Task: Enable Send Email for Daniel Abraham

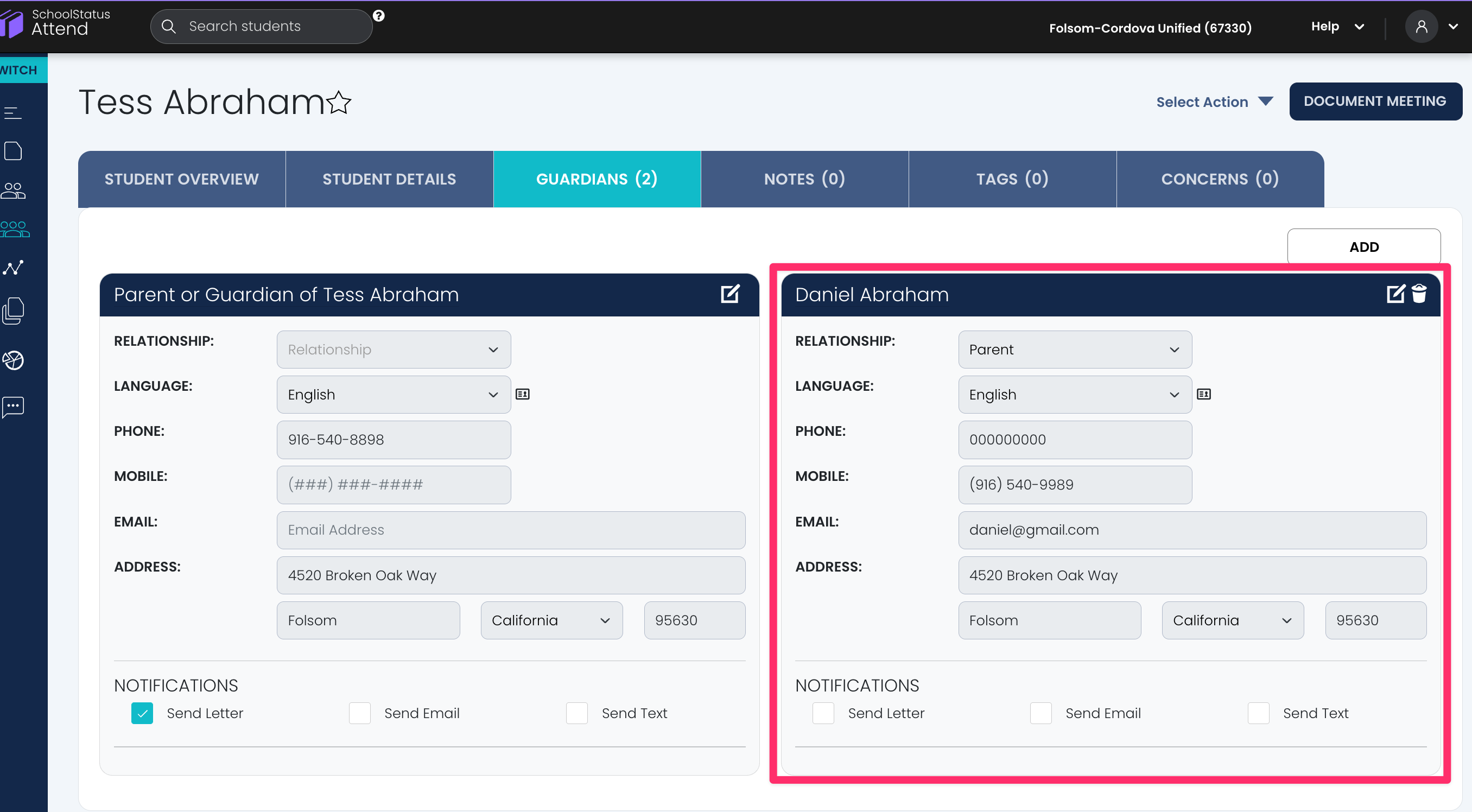Action: click(x=1040, y=713)
